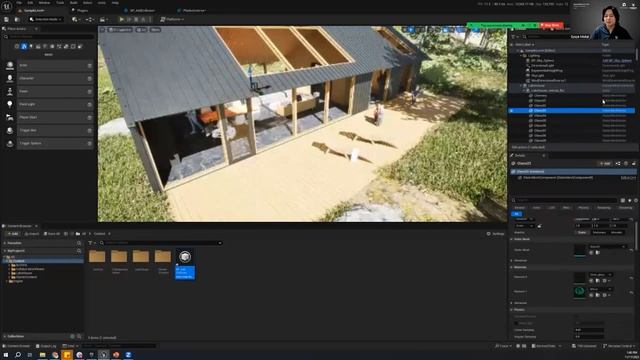Collapse the level root in Outliner
This screenshot has width=640, height=360.
518,51
